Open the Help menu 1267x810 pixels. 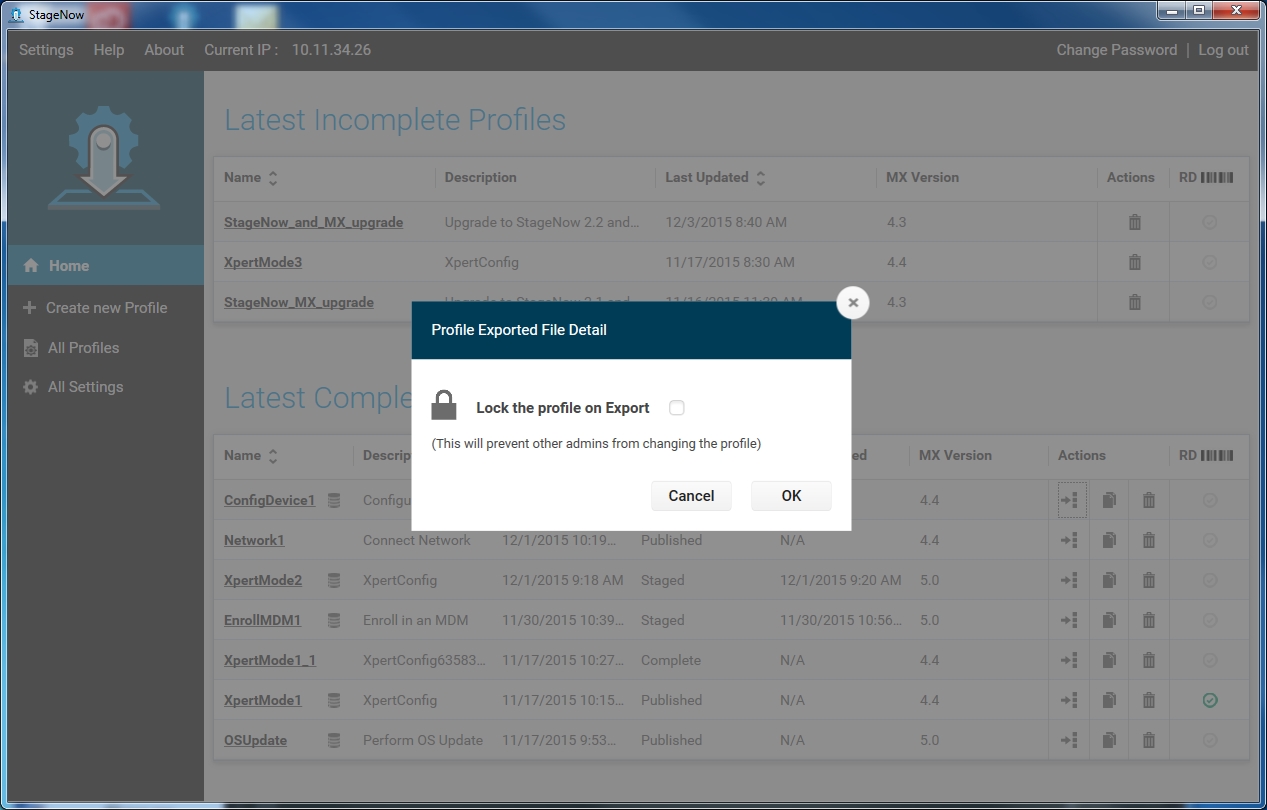click(109, 50)
